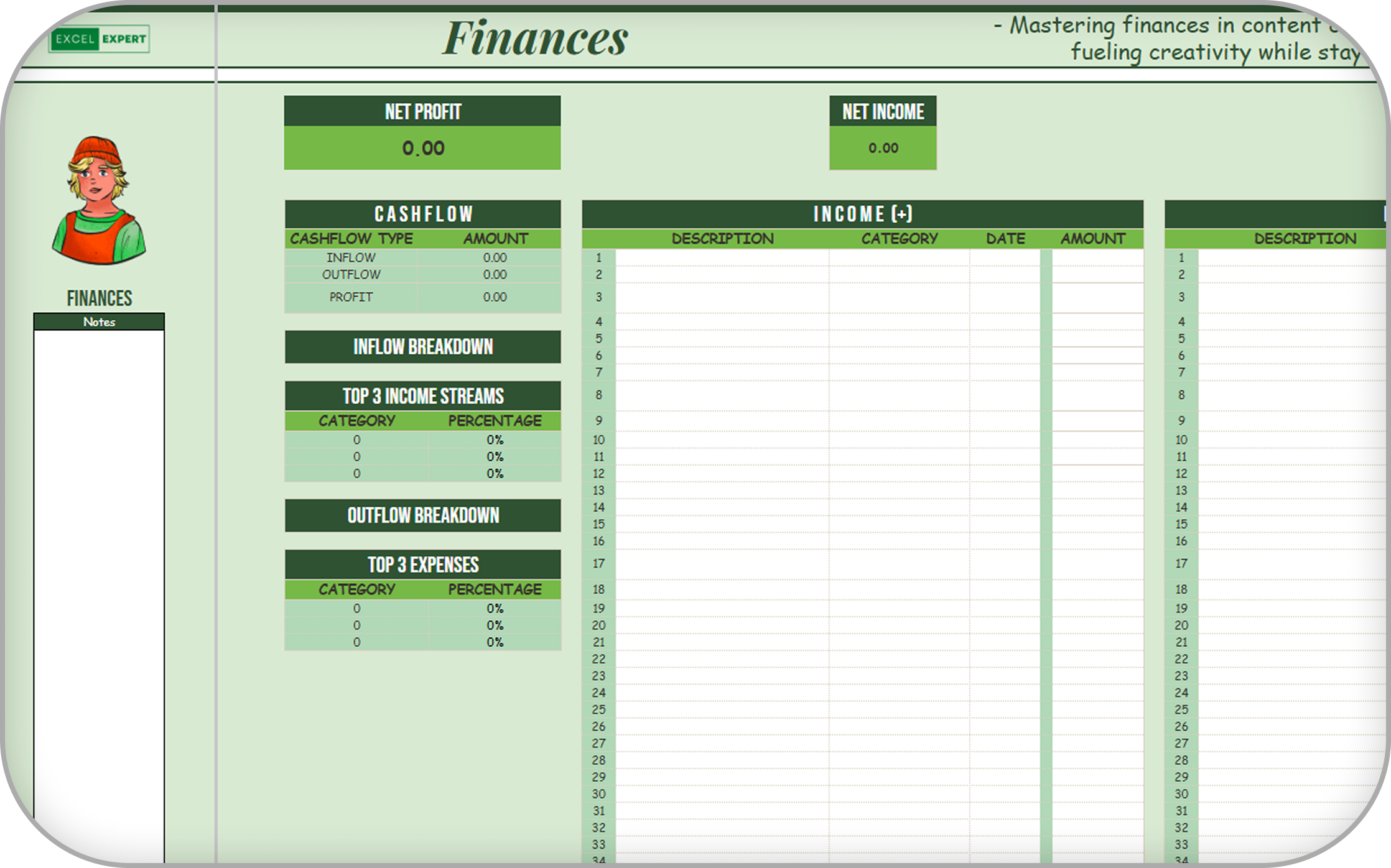Click income row 2 date cell
The height and width of the screenshot is (868, 1391).
[x=1004, y=275]
